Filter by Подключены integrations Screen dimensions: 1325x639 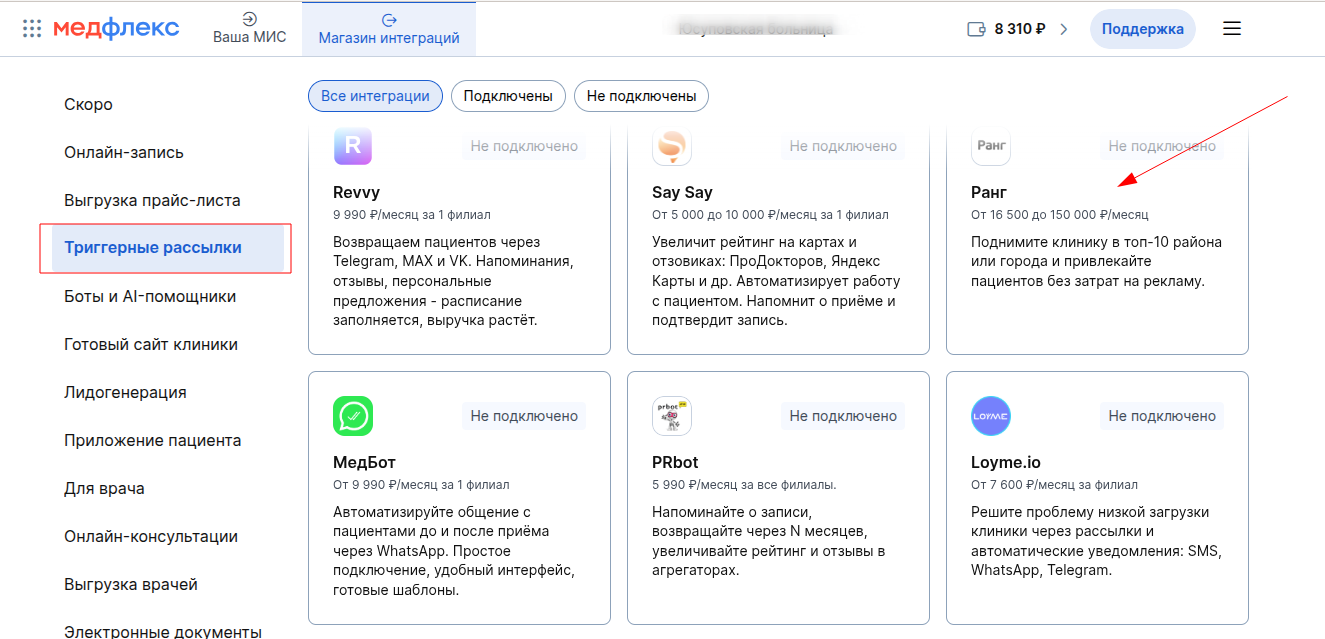point(508,96)
